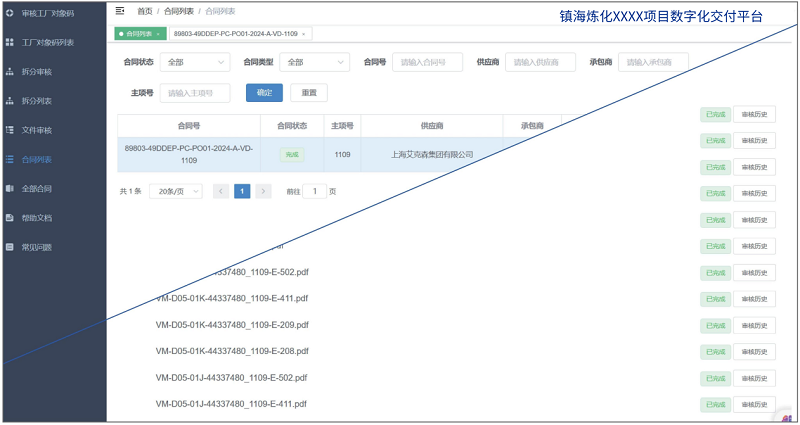The image size is (800, 425).
Task: Click the 常见问题 sidebar icon
Action: [10, 246]
